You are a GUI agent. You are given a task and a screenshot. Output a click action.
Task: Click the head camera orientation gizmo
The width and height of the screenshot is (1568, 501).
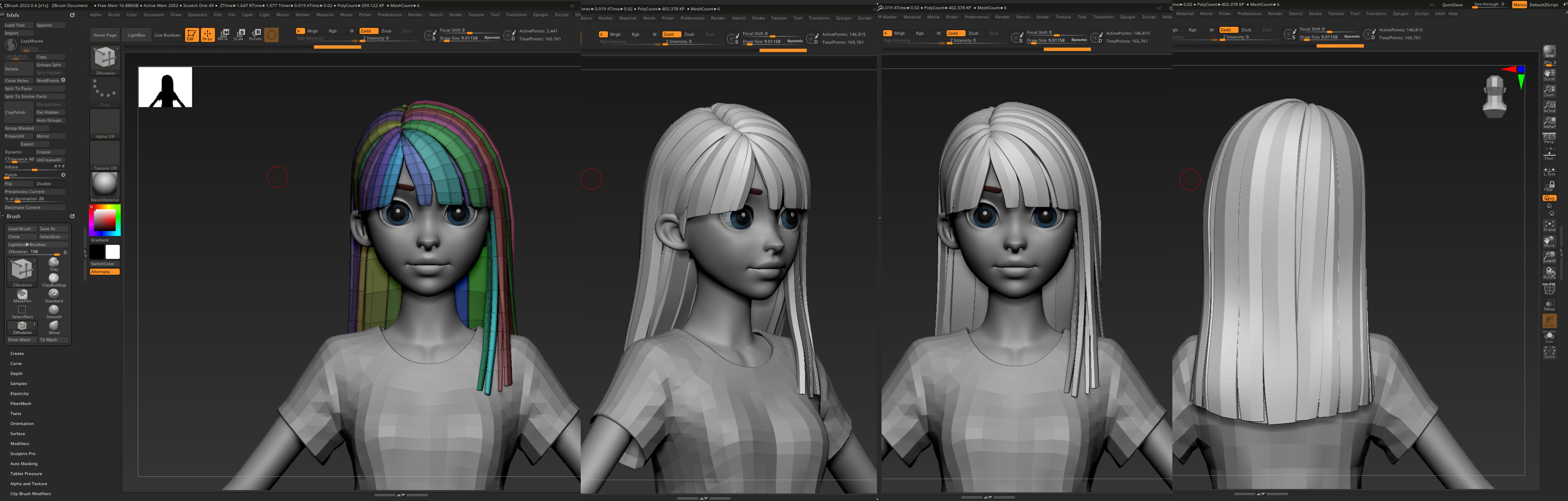coord(1494,96)
